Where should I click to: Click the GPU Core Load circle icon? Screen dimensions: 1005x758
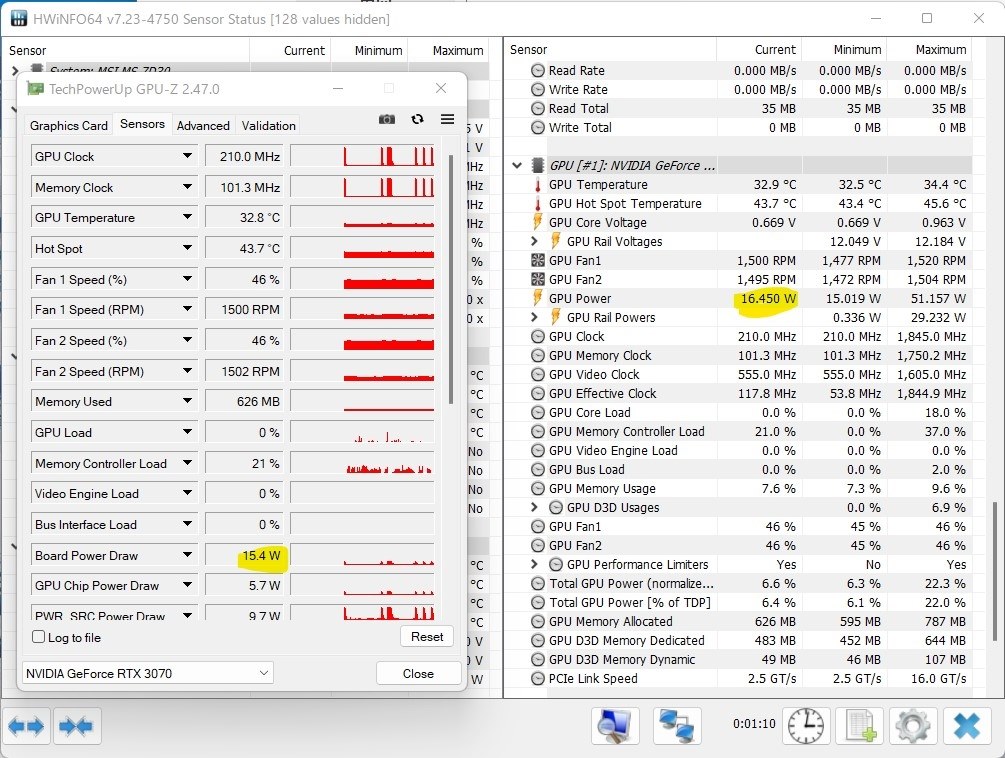[x=538, y=413]
